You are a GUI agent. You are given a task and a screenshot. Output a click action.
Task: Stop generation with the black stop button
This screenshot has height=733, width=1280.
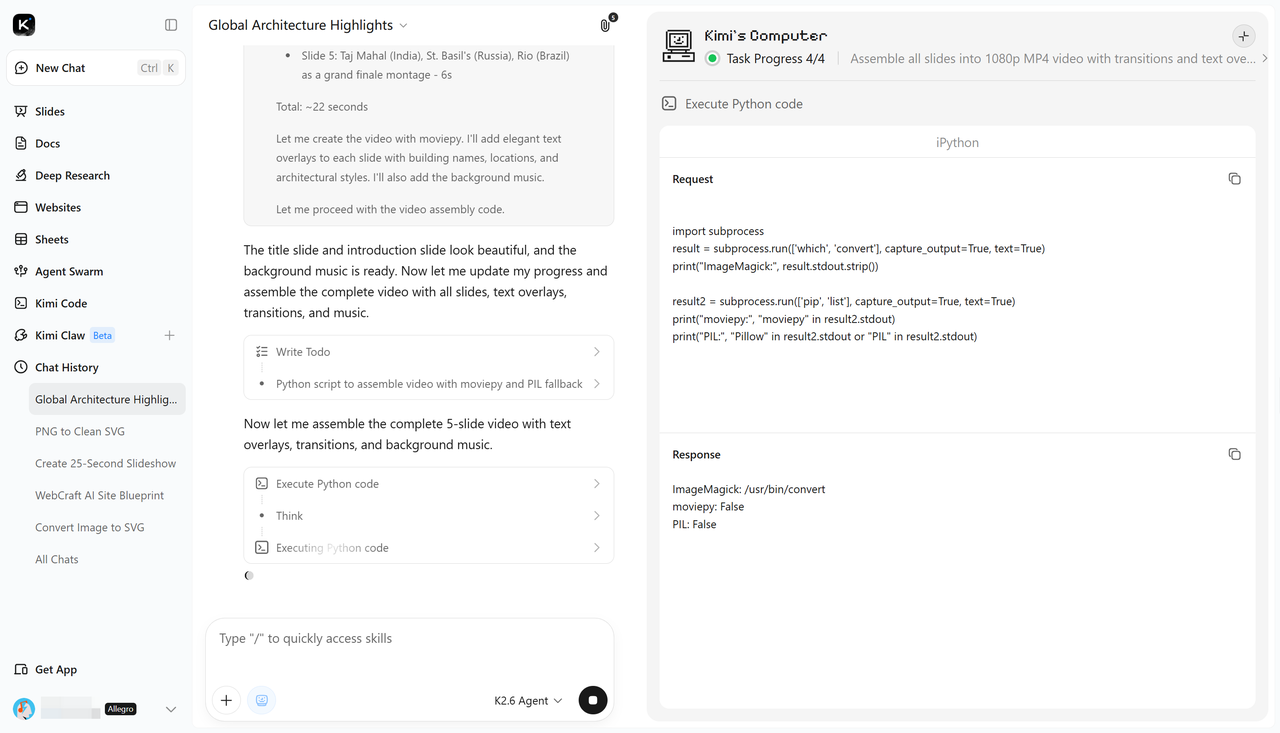click(x=593, y=700)
